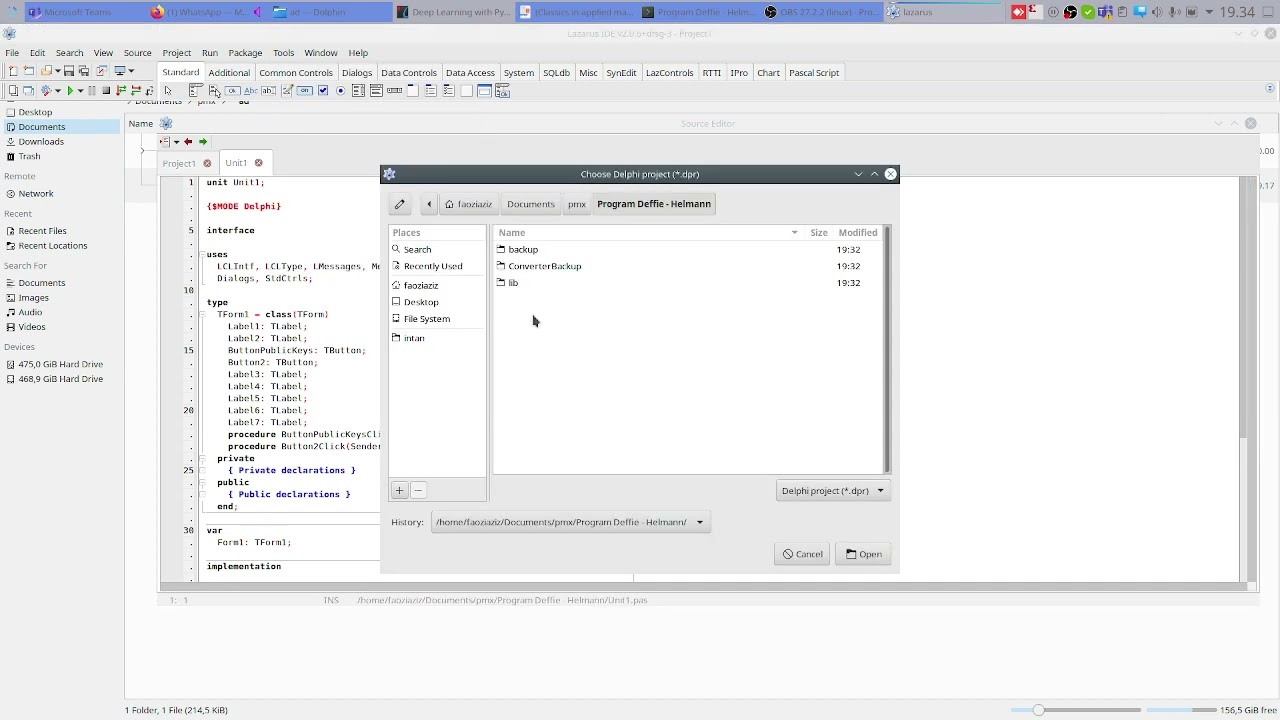This screenshot has width=1280, height=720.
Task: Click the Cancel button in dialog
Action: [802, 554]
